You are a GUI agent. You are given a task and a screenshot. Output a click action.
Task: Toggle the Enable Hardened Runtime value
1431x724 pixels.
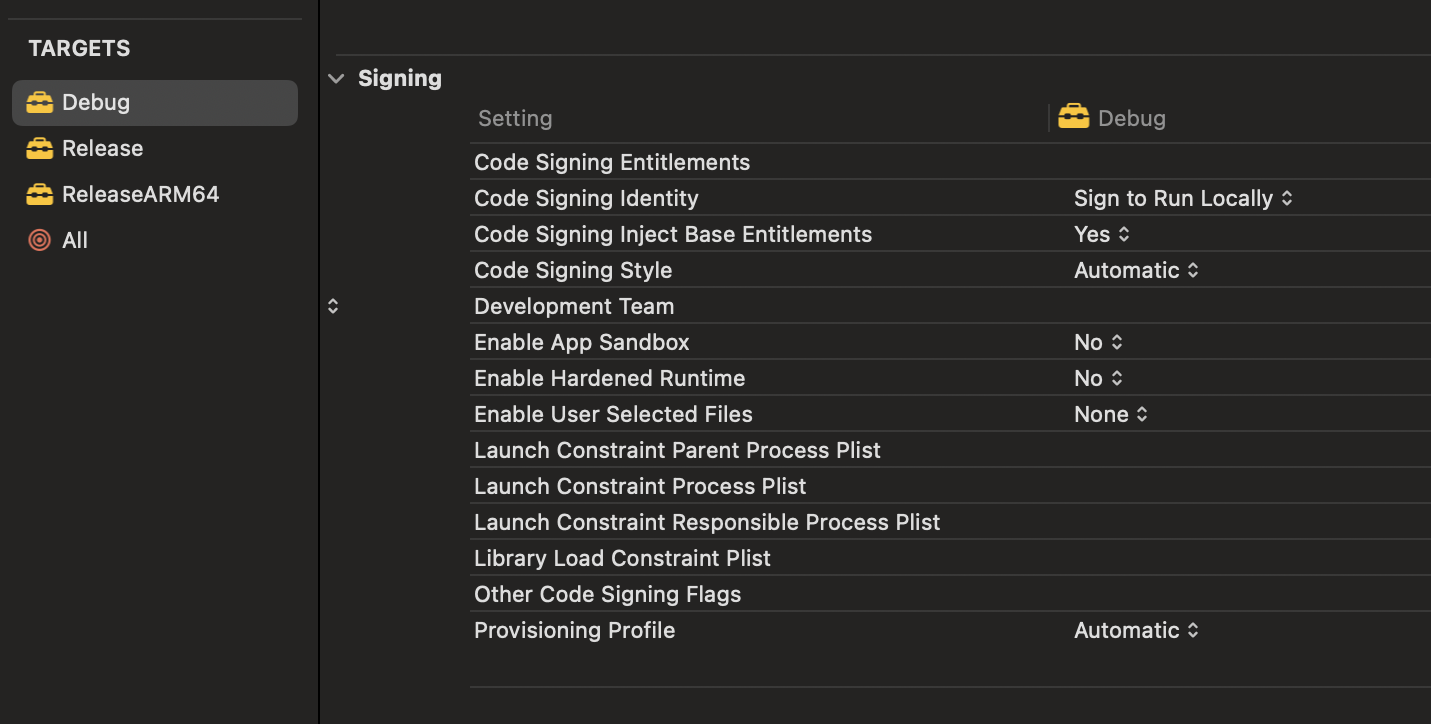tap(1098, 378)
